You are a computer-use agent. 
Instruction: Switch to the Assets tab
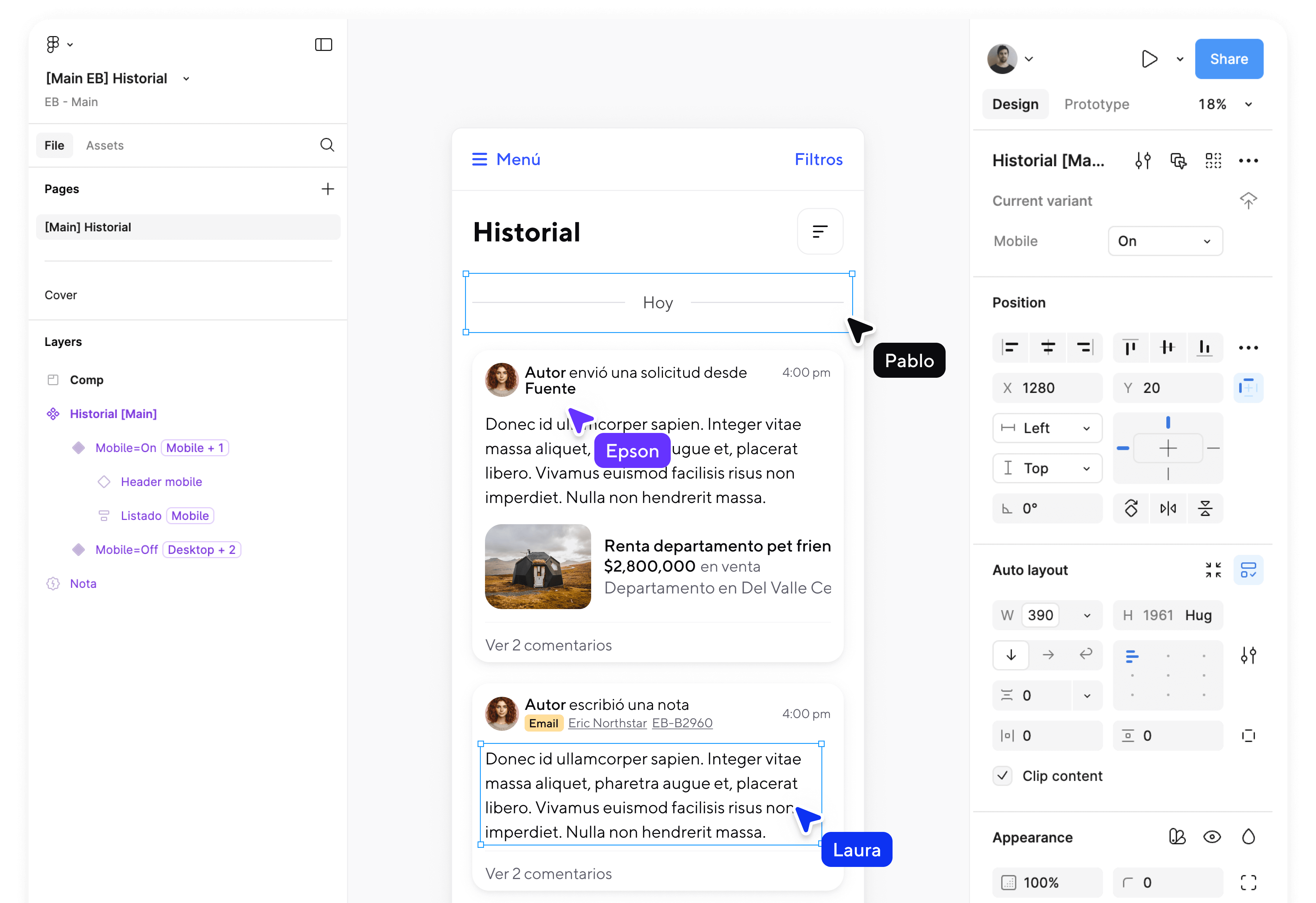tap(105, 145)
